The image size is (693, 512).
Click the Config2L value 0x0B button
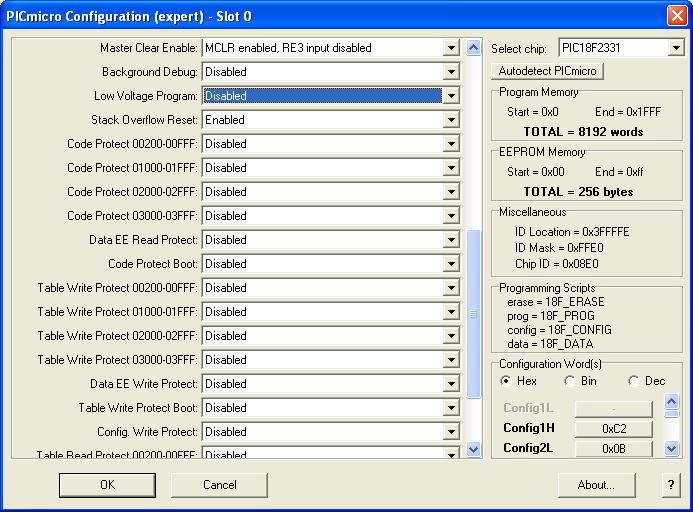pos(613,448)
